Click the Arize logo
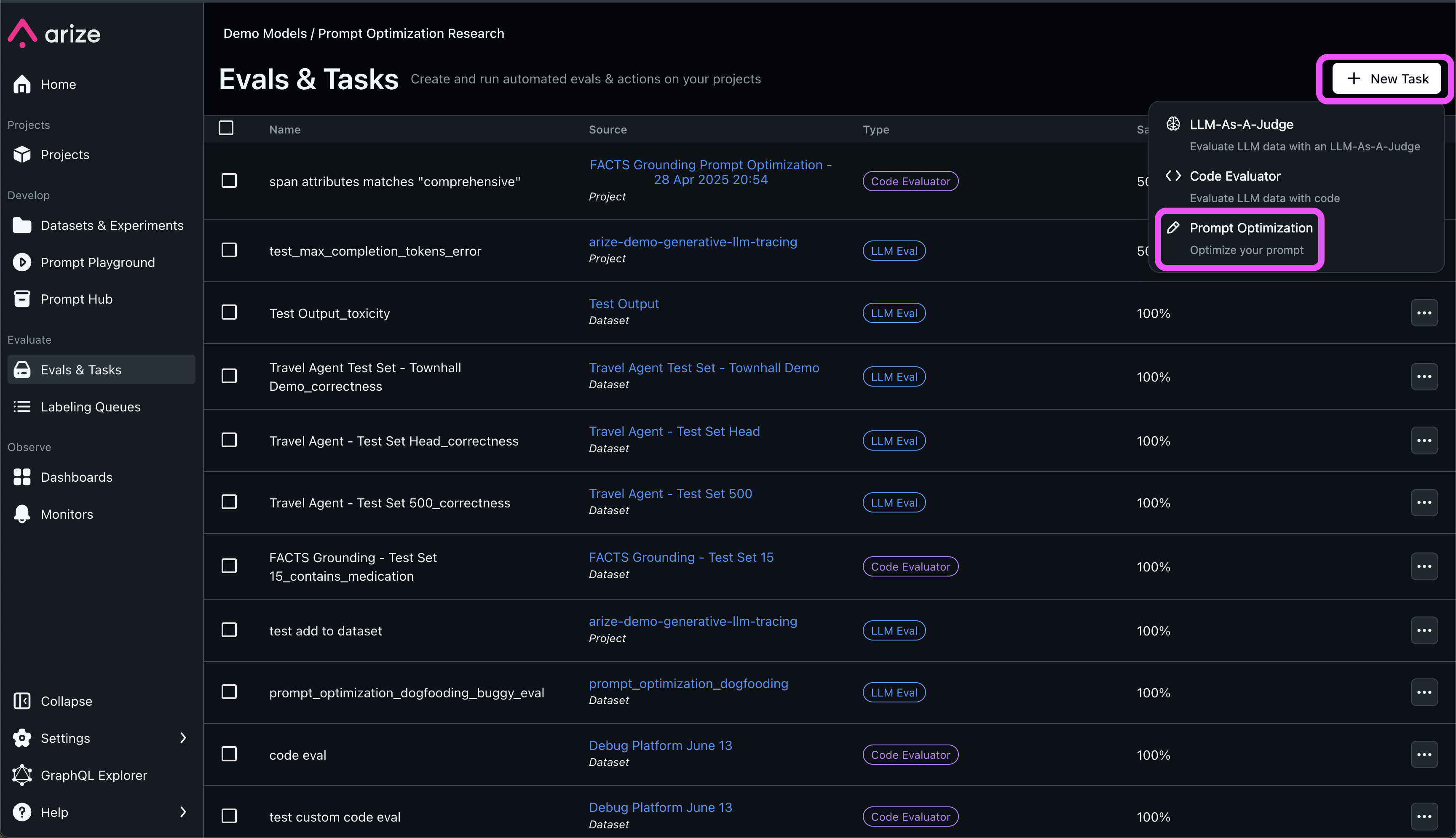 [54, 33]
